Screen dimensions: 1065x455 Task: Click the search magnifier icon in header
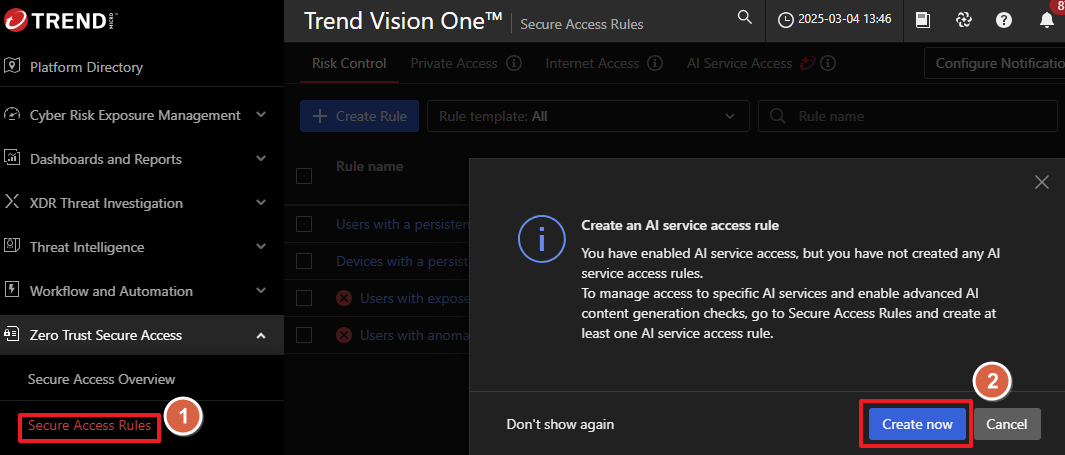pyautogui.click(x=744, y=18)
